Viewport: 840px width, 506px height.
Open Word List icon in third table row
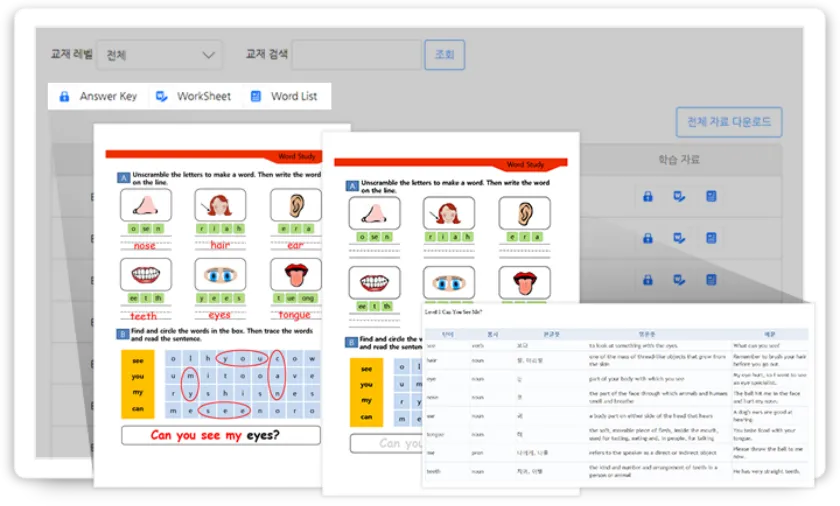click(x=711, y=281)
